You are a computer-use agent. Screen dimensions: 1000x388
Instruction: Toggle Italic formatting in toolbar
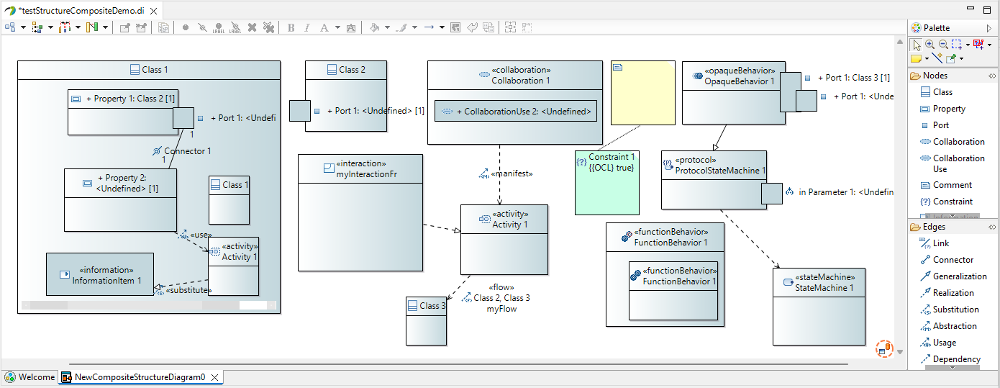pos(307,27)
